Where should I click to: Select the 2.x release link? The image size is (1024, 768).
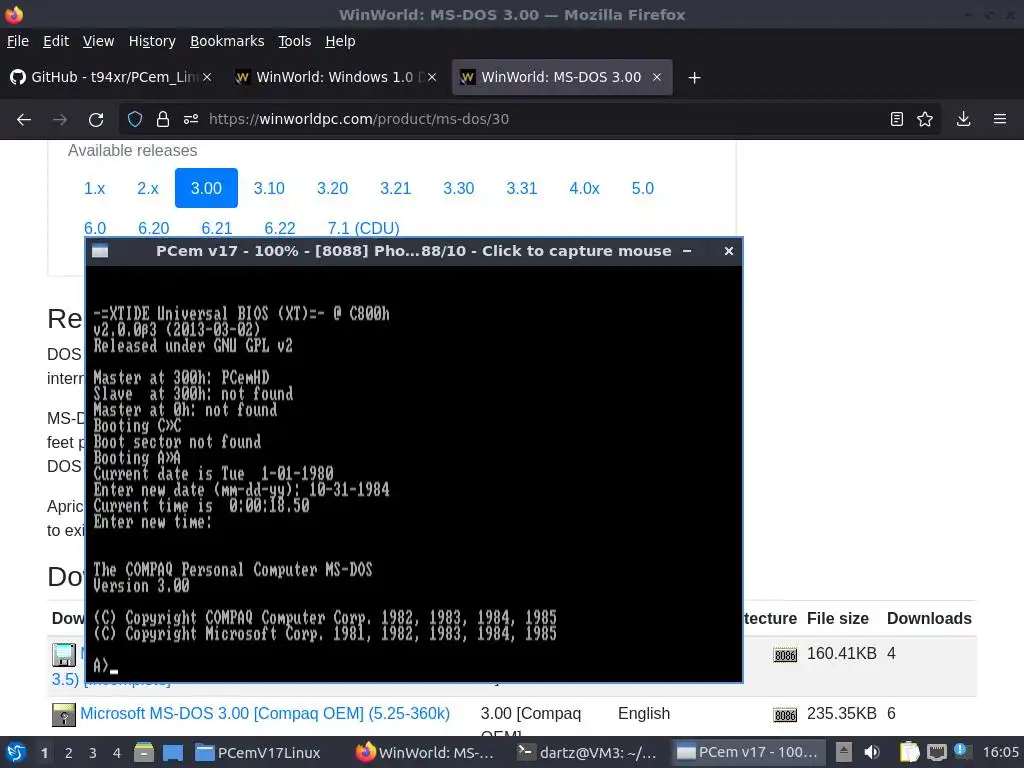tap(148, 188)
